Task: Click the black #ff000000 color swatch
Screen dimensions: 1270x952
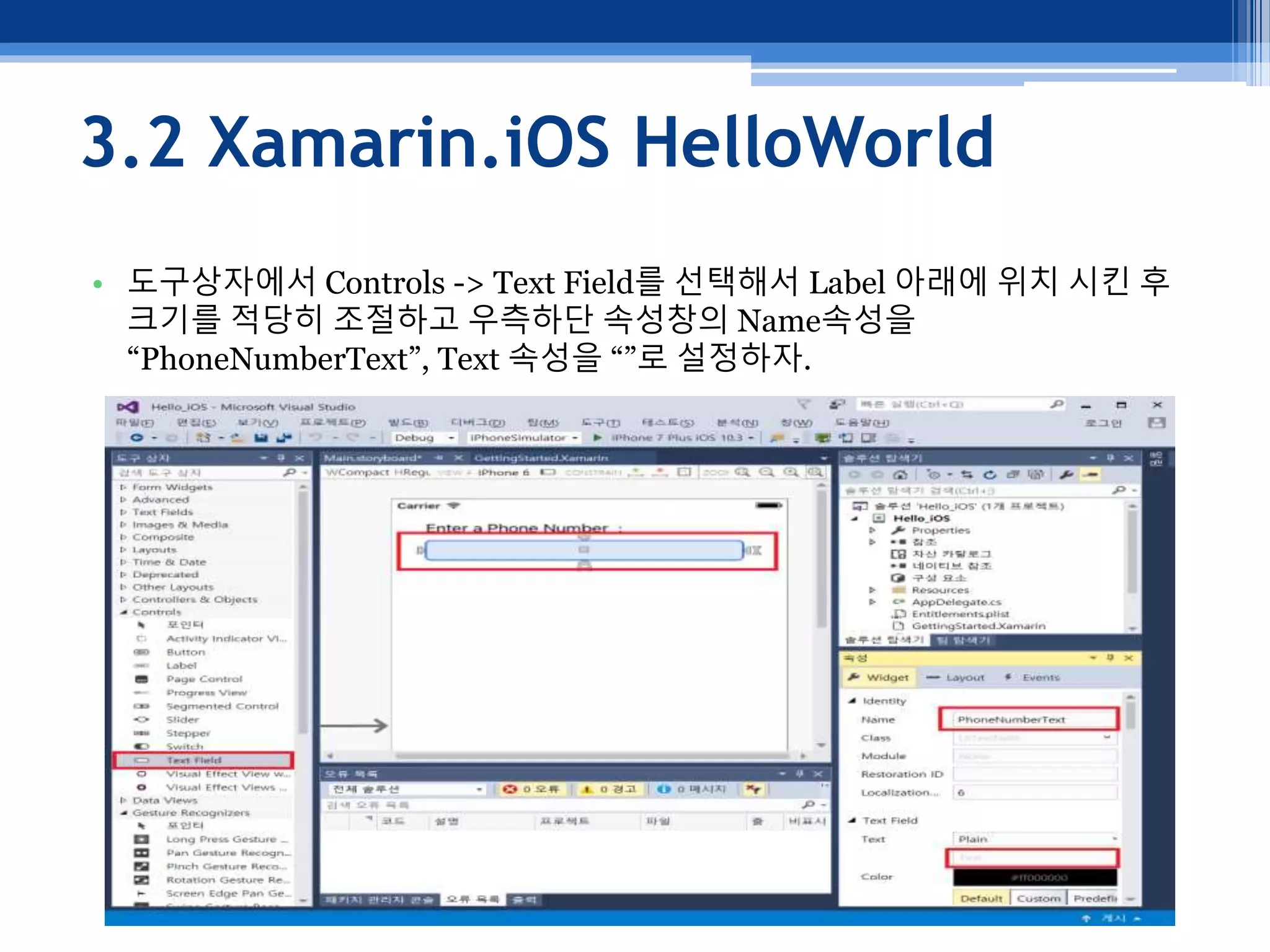Action: tap(1035, 878)
